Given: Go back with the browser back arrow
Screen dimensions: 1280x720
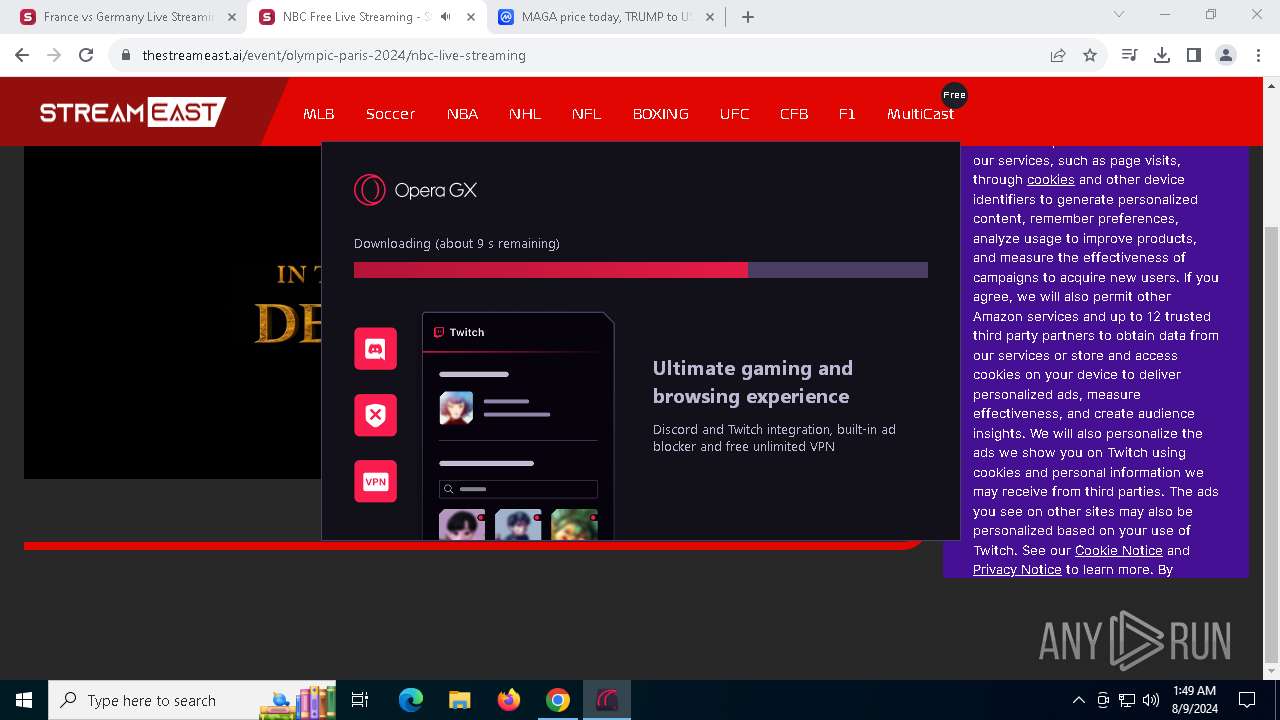Looking at the screenshot, I should (22, 55).
